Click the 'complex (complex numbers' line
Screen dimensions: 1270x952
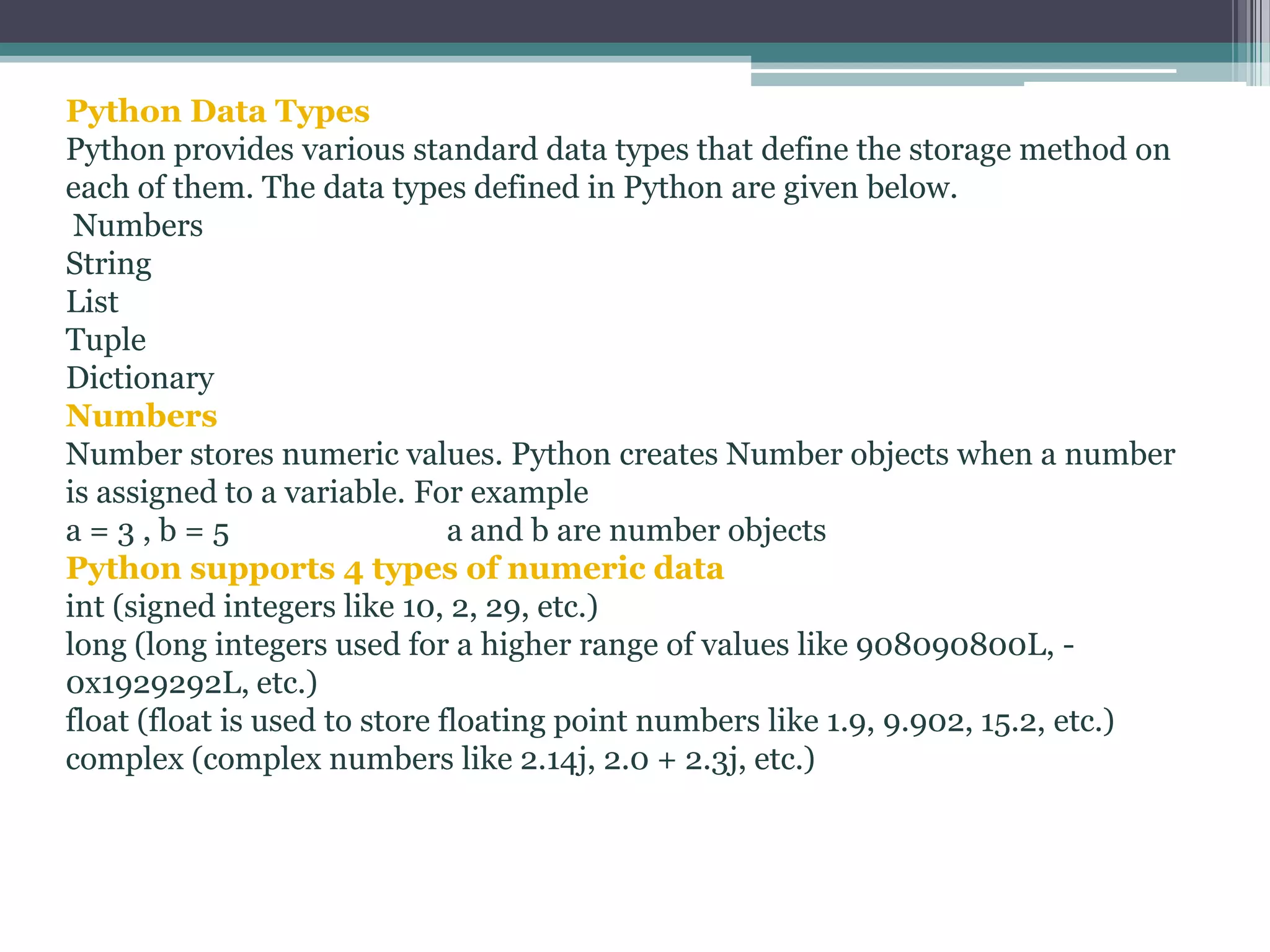click(x=440, y=760)
